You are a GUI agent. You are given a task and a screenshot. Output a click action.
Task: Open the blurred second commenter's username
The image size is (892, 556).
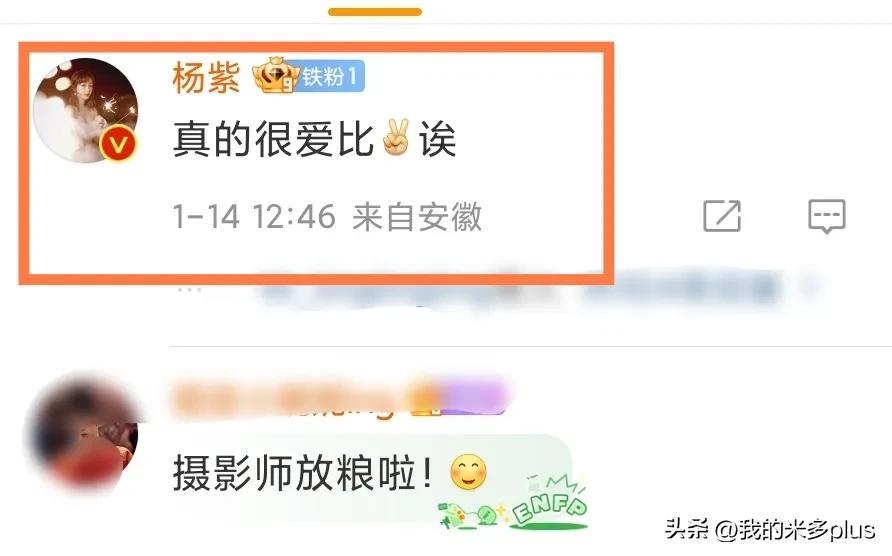pos(338,398)
